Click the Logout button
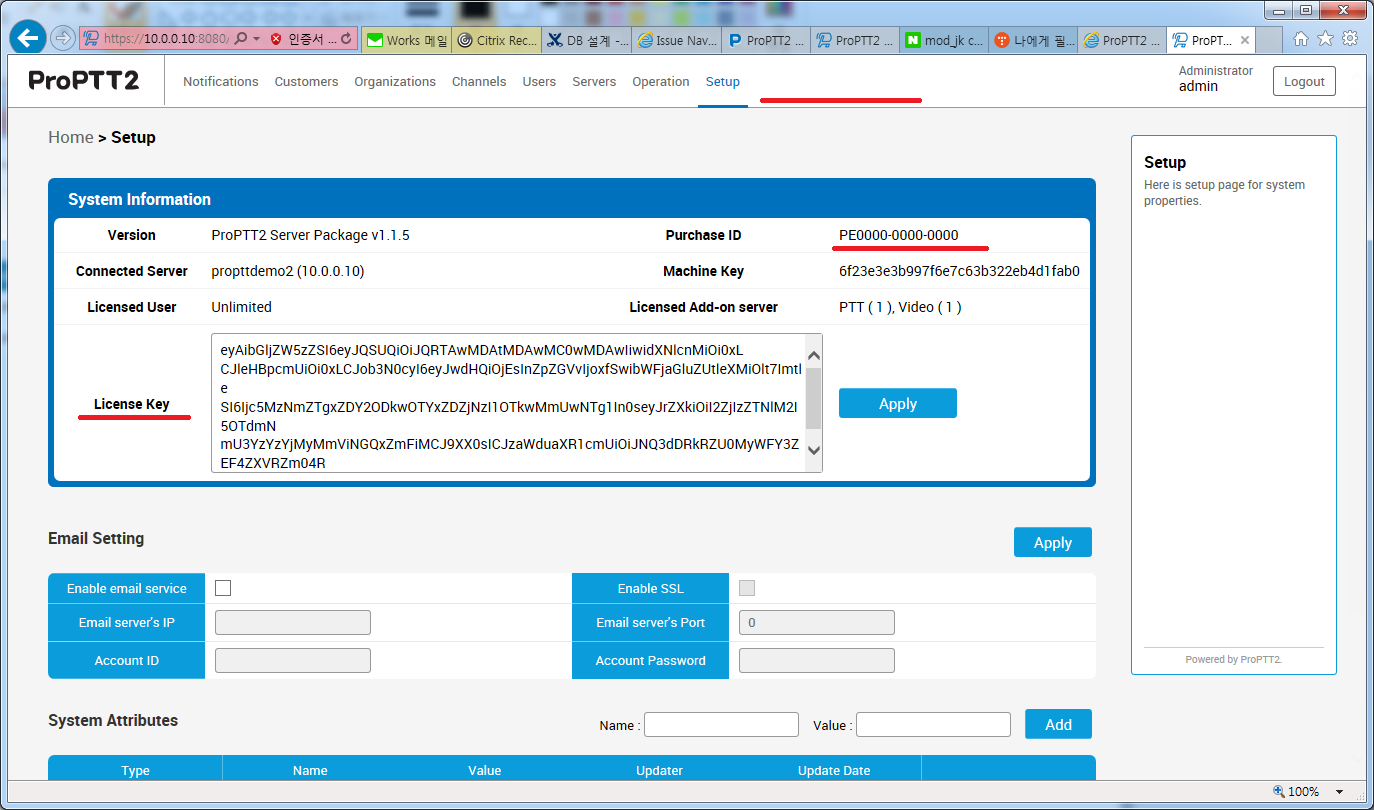The height and width of the screenshot is (810, 1374). pos(1304,82)
